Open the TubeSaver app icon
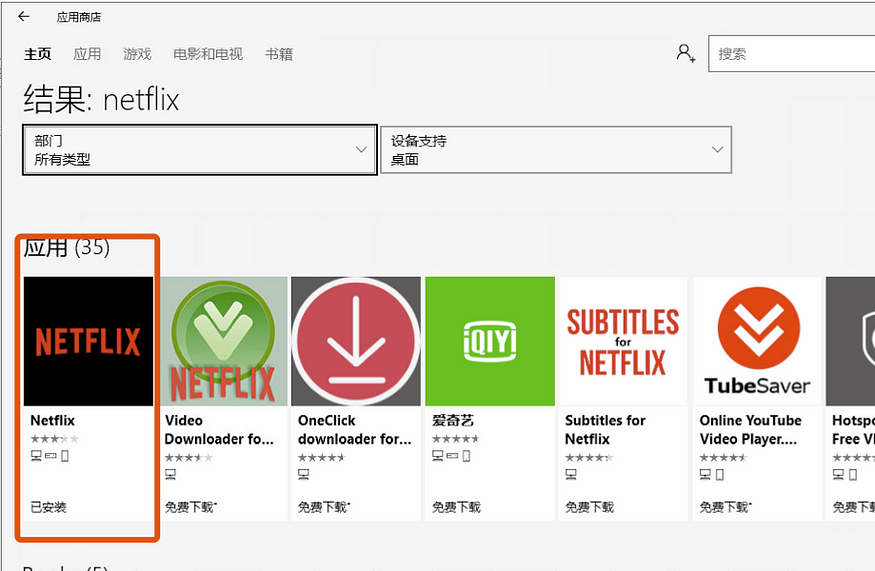Viewport: 875px width, 571px height. pos(758,341)
